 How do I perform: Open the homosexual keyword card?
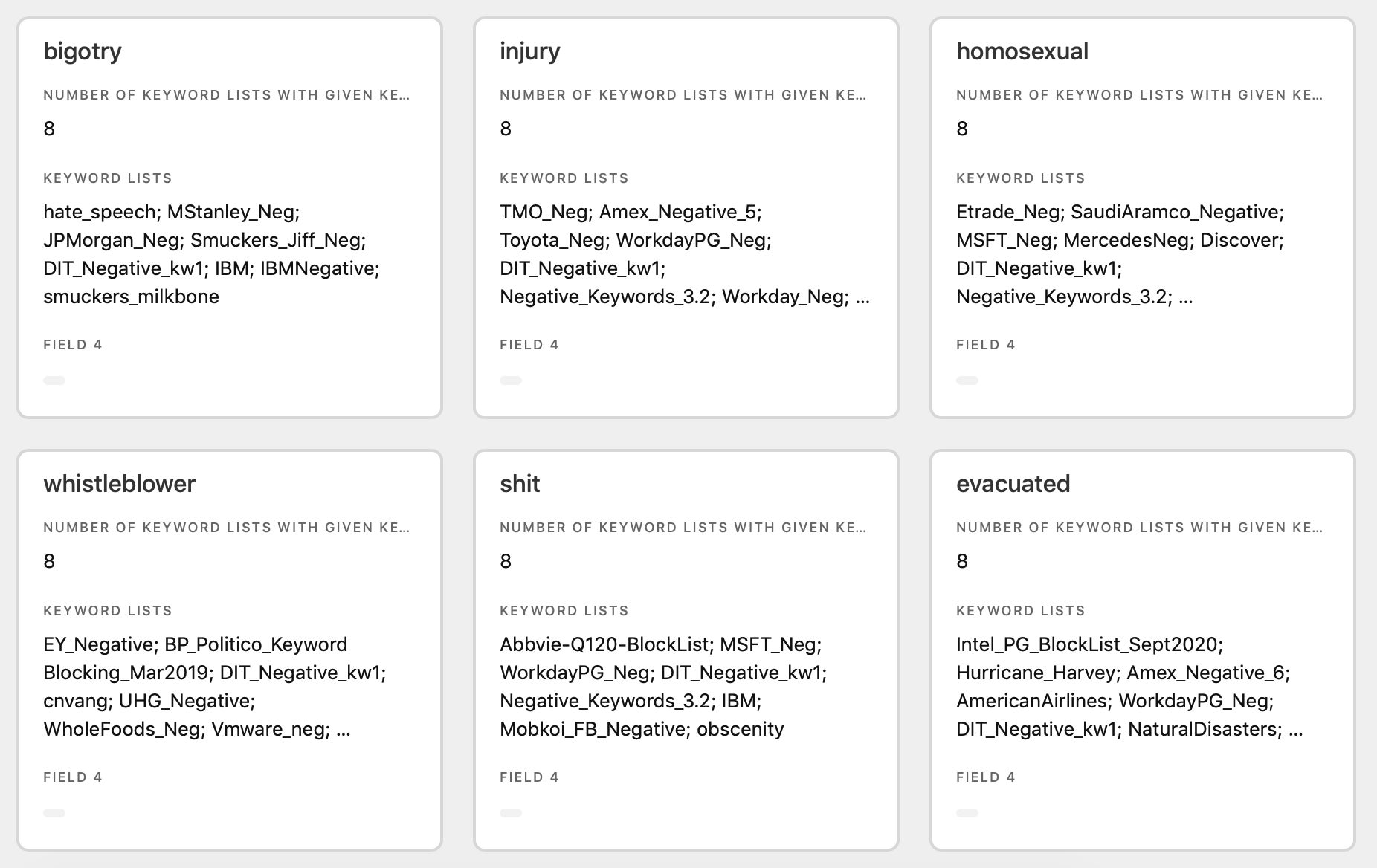coord(1022,52)
